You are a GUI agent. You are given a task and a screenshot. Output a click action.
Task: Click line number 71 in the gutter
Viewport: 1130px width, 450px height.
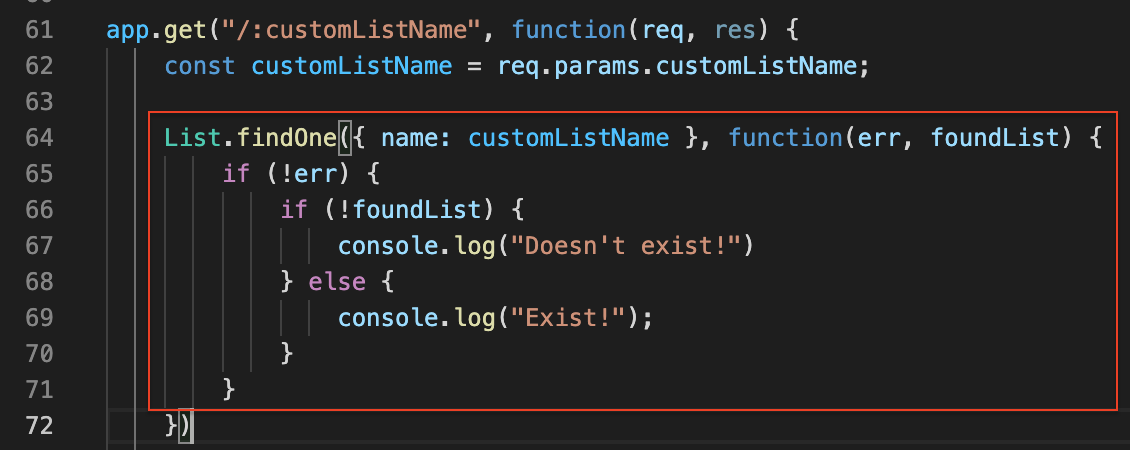point(39,390)
